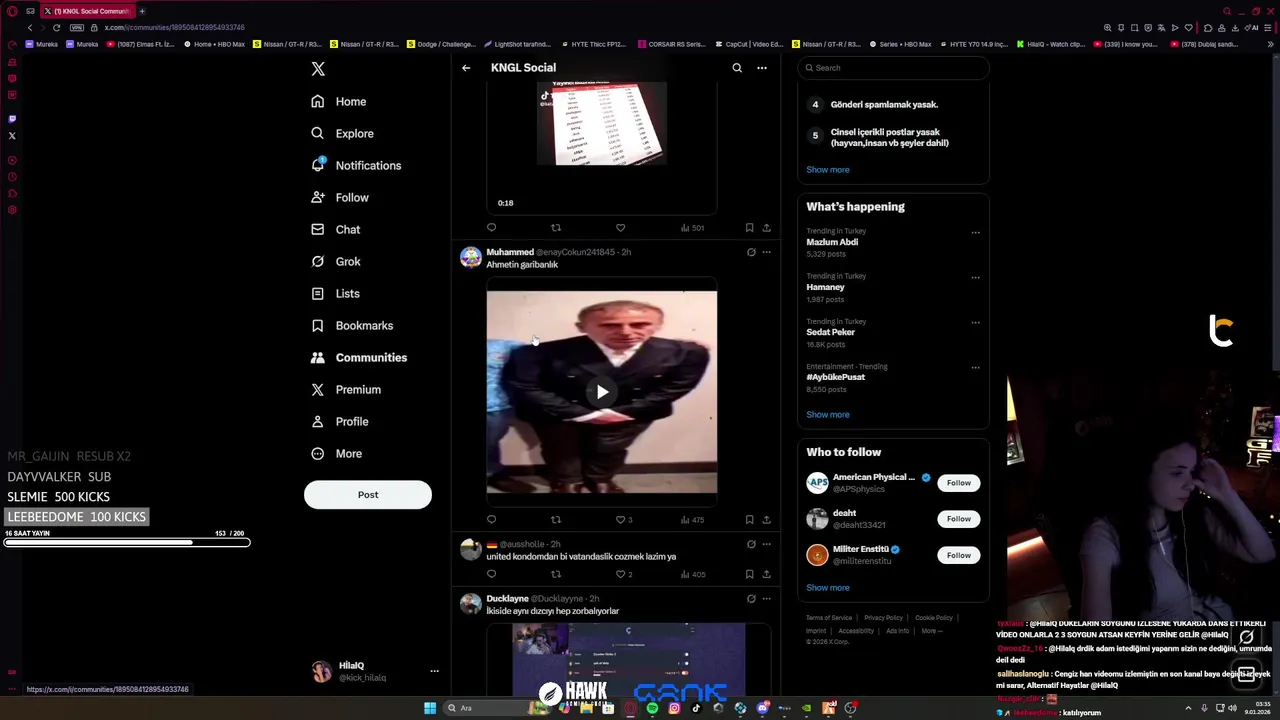Open more options on aussholle's post

tap(767, 544)
